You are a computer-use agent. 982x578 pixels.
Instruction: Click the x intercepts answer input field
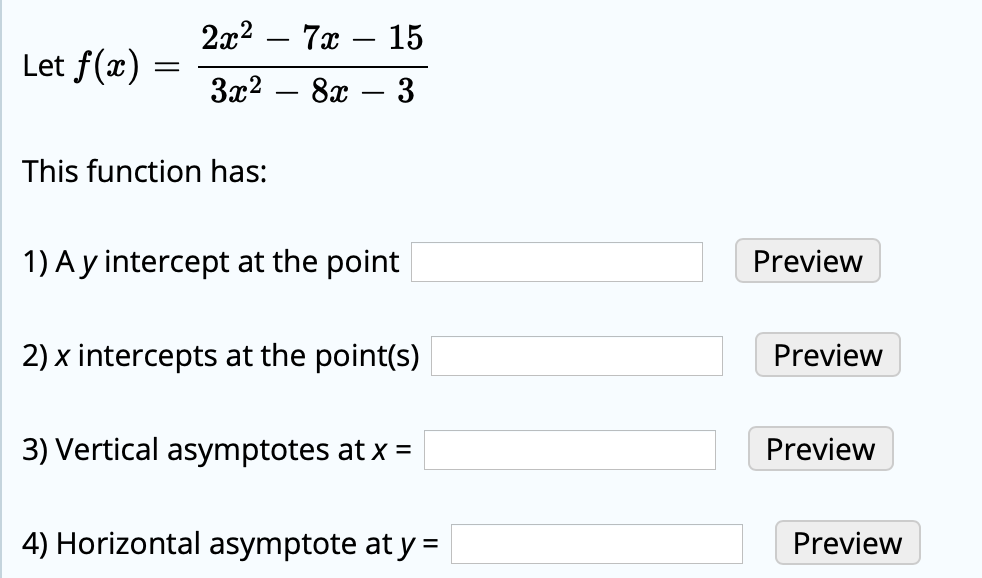575,356
